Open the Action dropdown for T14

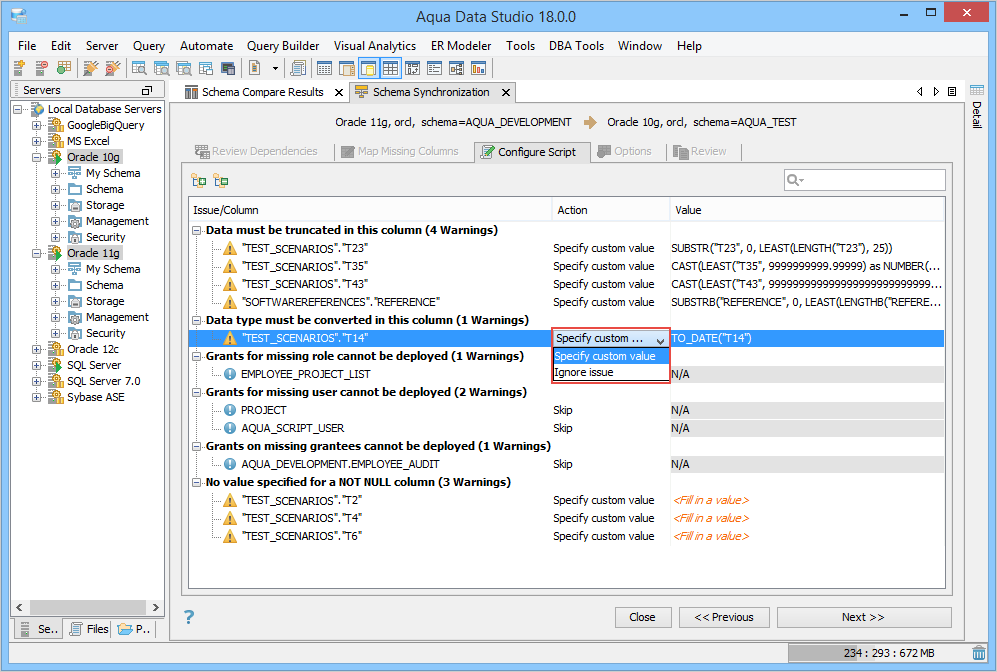[x=661, y=339]
